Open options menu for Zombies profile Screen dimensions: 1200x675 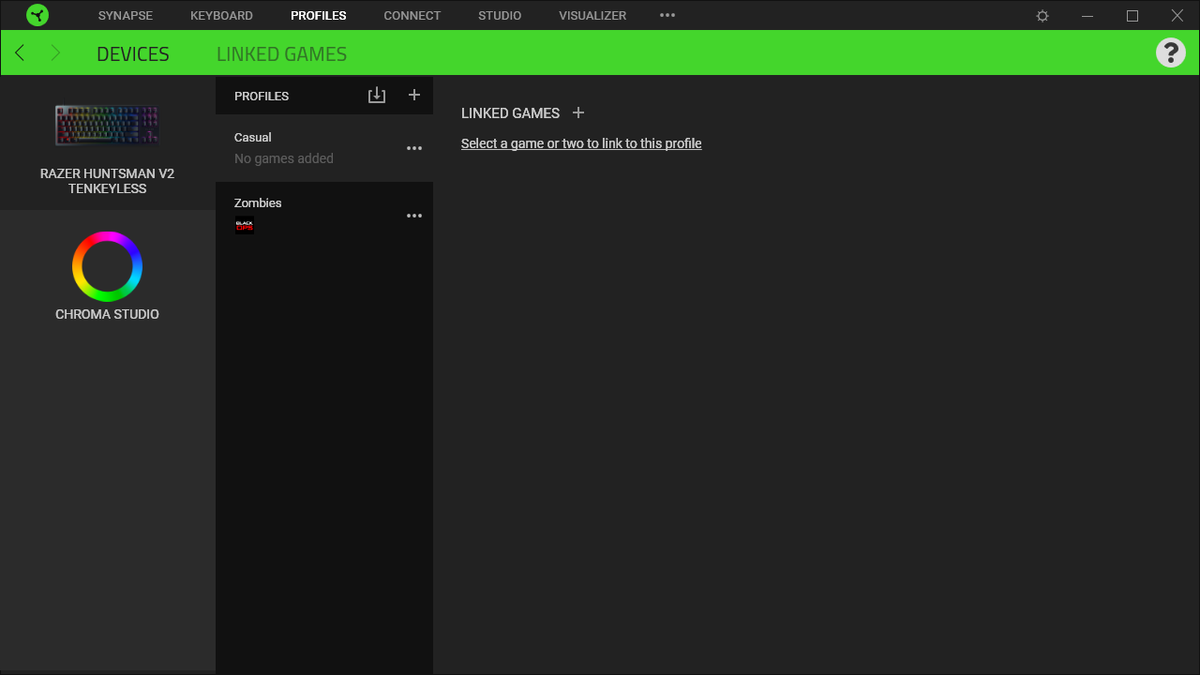(414, 216)
